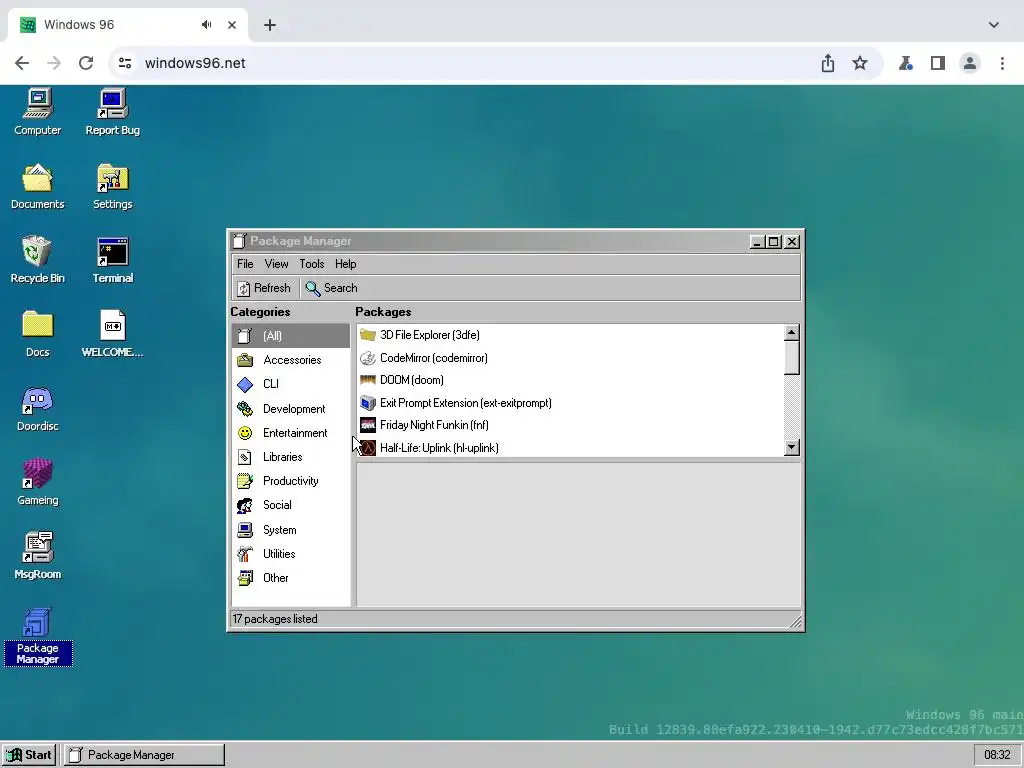Click the Search toolbar button
The width and height of the screenshot is (1024, 768).
coord(331,288)
